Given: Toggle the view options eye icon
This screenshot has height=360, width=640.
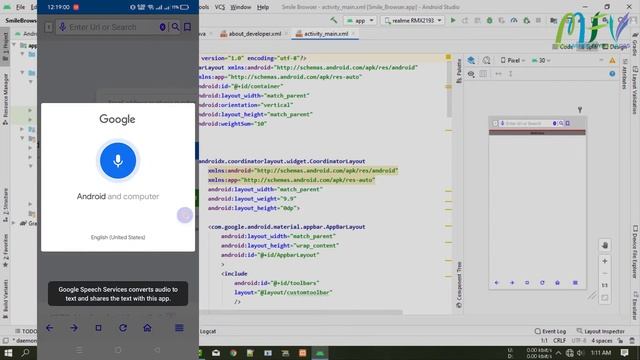Looking at the screenshot, I should (x=471, y=74).
